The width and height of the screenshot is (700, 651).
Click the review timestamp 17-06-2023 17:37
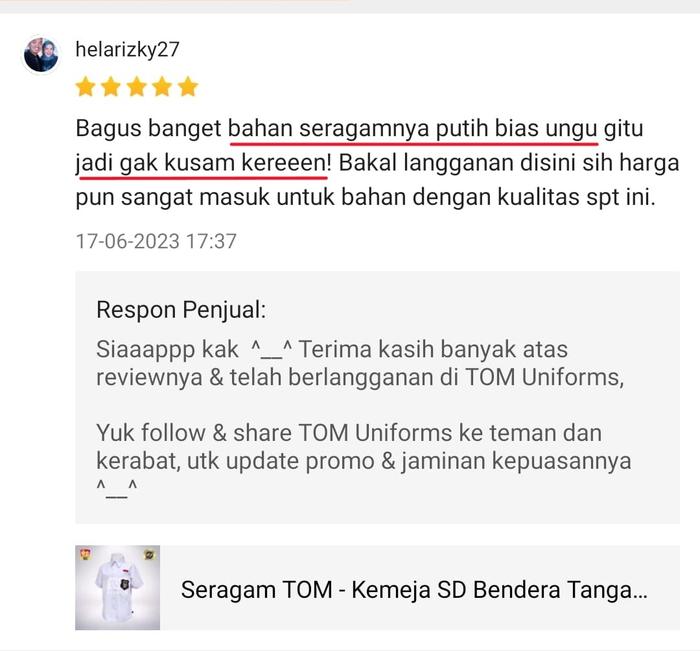(156, 242)
